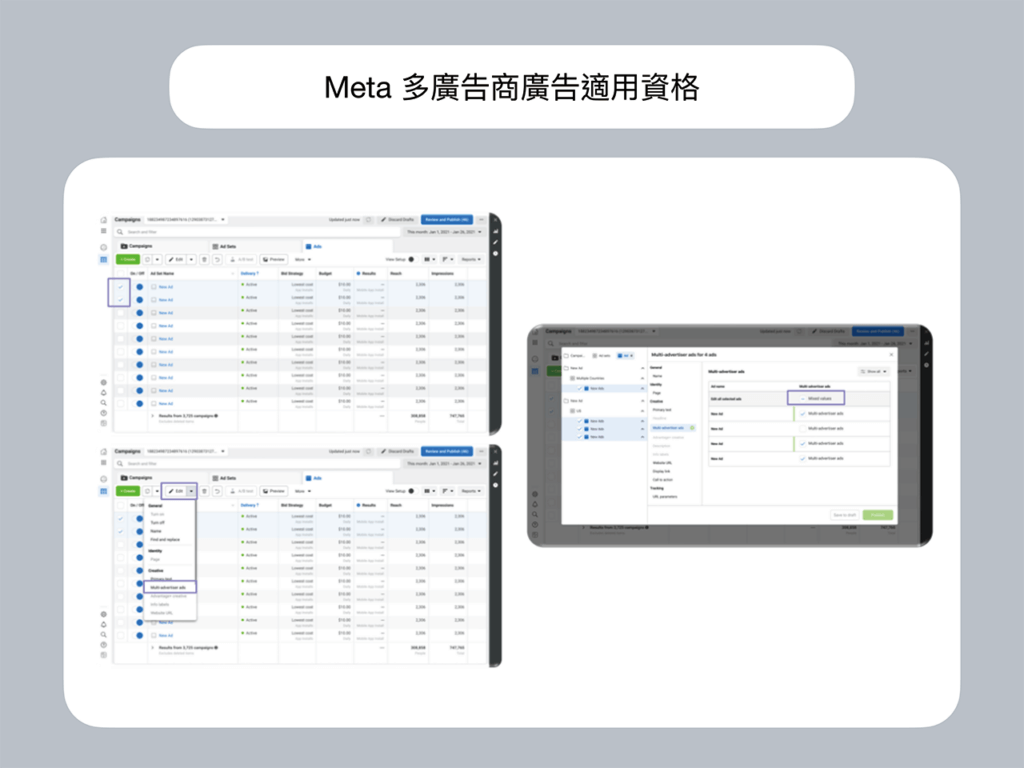This screenshot has width=1024, height=768.
Task: Click Home icon in lower screenshot sidebar
Action: pyautogui.click(x=103, y=452)
